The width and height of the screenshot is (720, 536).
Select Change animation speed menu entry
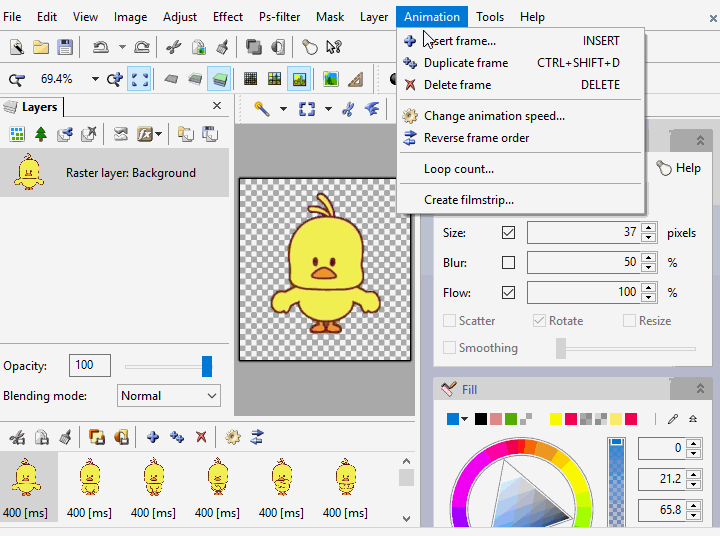[x=521, y=116]
